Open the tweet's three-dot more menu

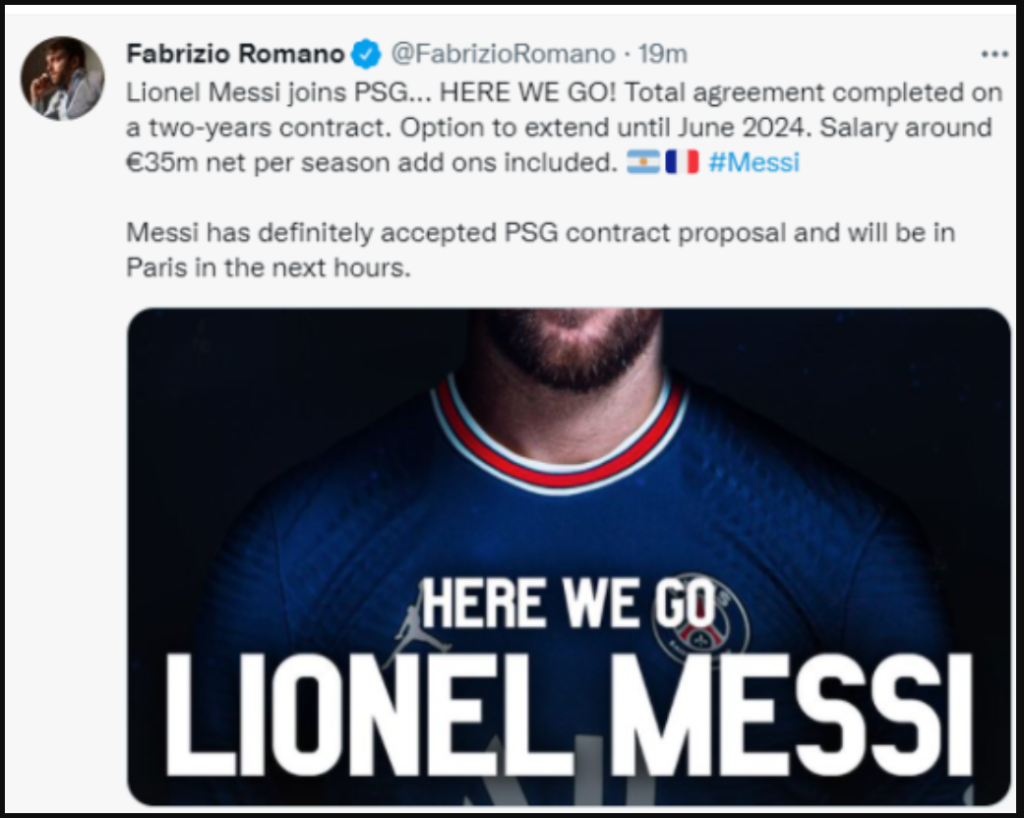pyautogui.click(x=994, y=54)
